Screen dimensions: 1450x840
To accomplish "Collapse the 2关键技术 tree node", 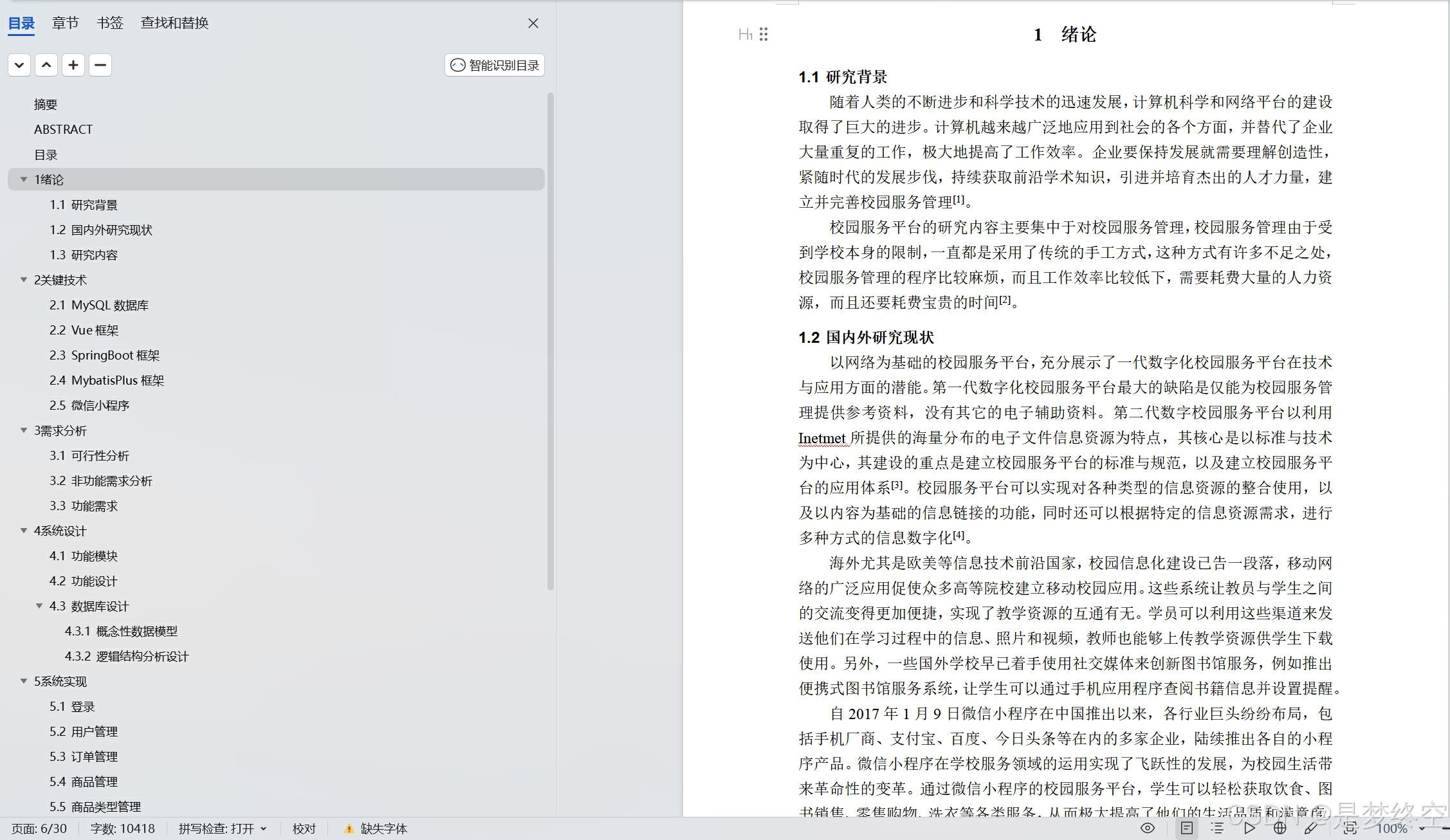I will (24, 280).
